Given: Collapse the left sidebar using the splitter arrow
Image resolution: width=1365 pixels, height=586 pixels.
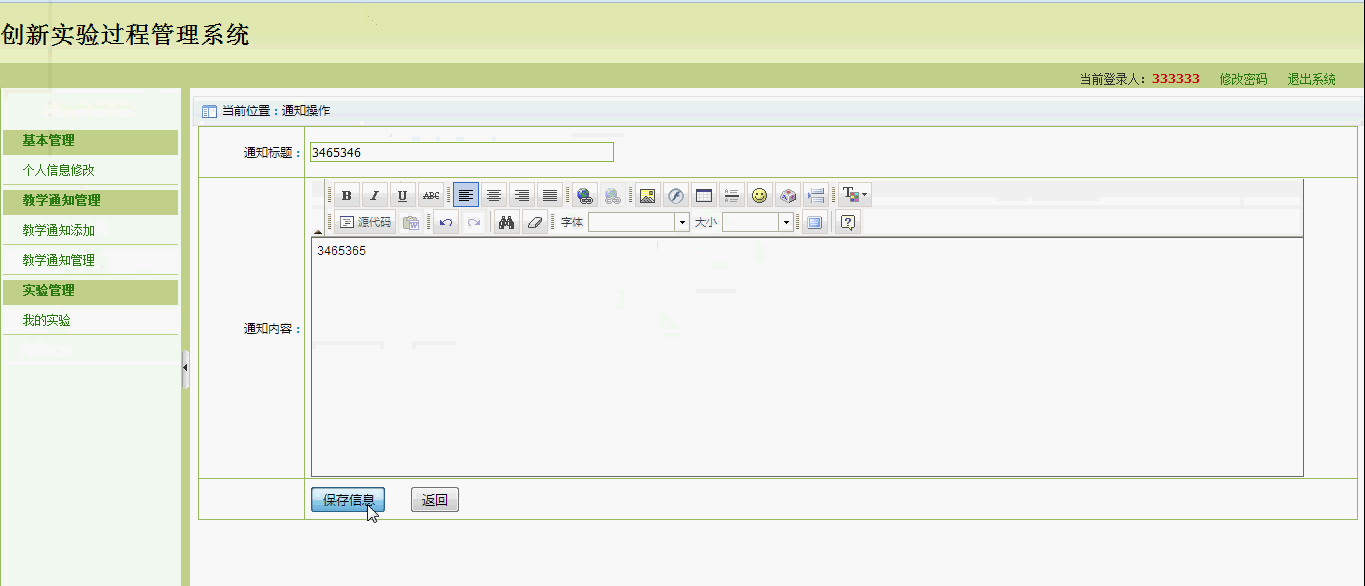Looking at the screenshot, I should [x=185, y=370].
